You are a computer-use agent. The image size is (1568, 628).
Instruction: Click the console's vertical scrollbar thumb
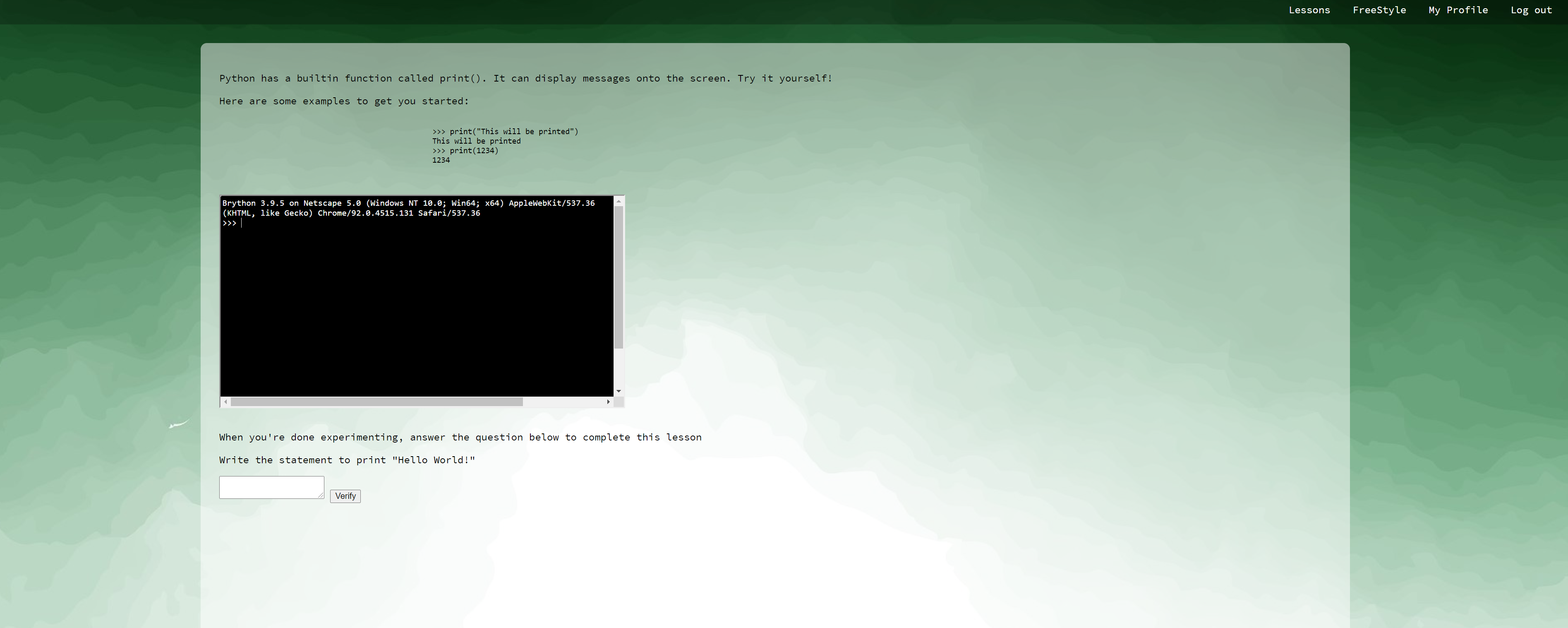pos(619,277)
